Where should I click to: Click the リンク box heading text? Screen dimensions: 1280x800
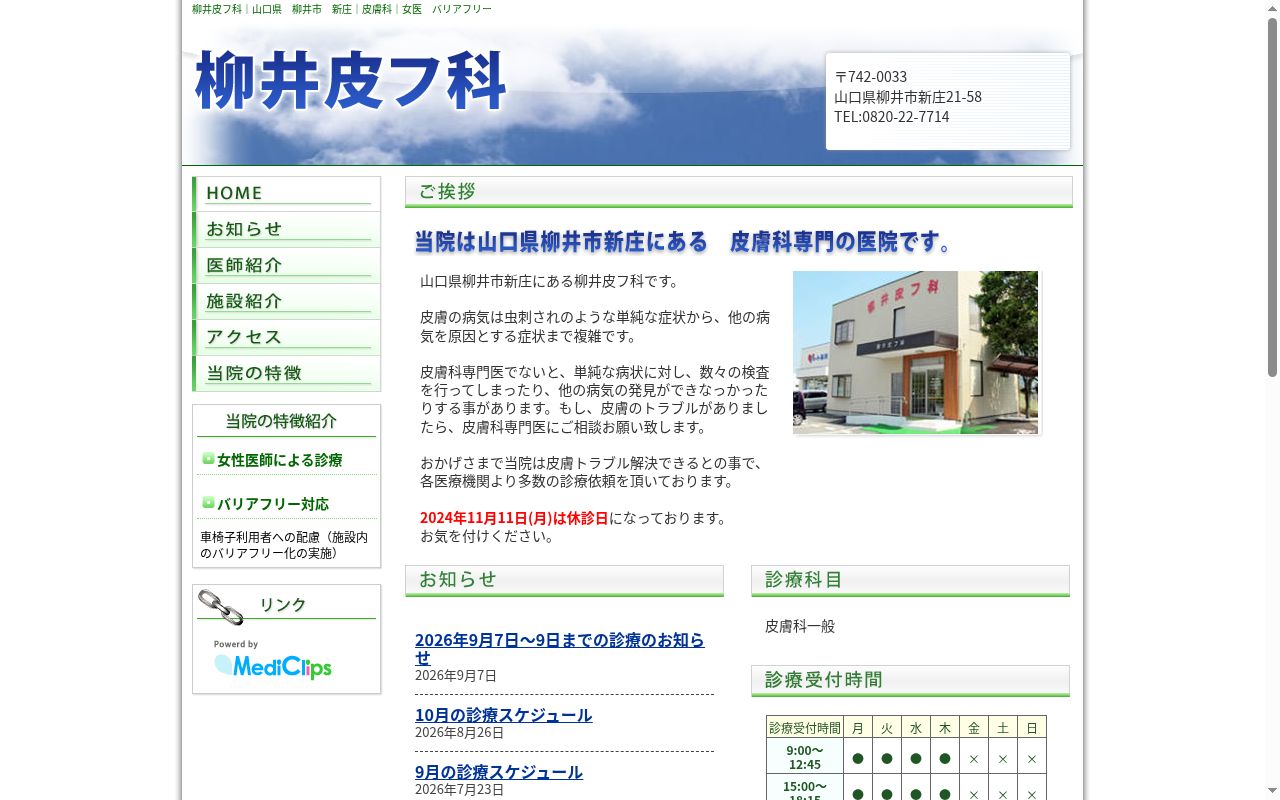pyautogui.click(x=283, y=605)
